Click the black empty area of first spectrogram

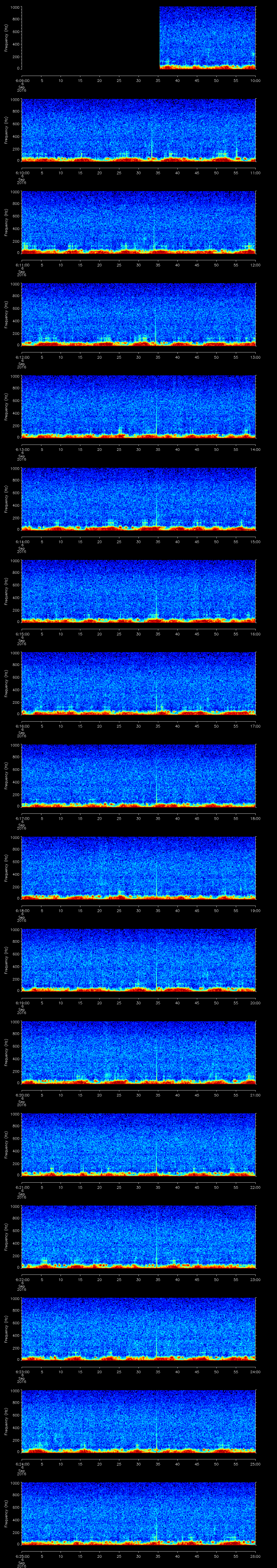[x=90, y=38]
